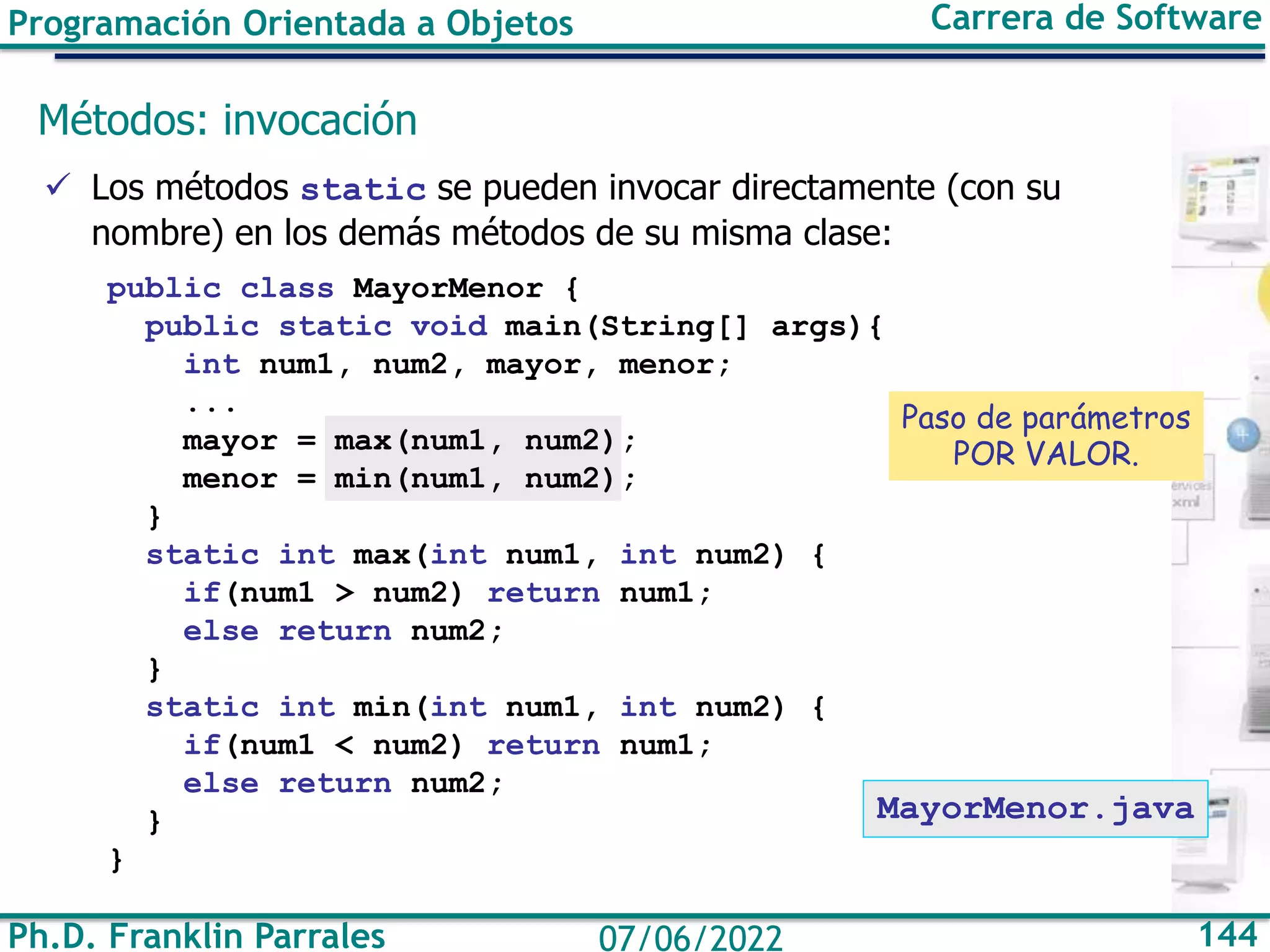Click the 'if(num1 > num2) return num1;' line
The image size is (1270, 952).
click(447, 593)
